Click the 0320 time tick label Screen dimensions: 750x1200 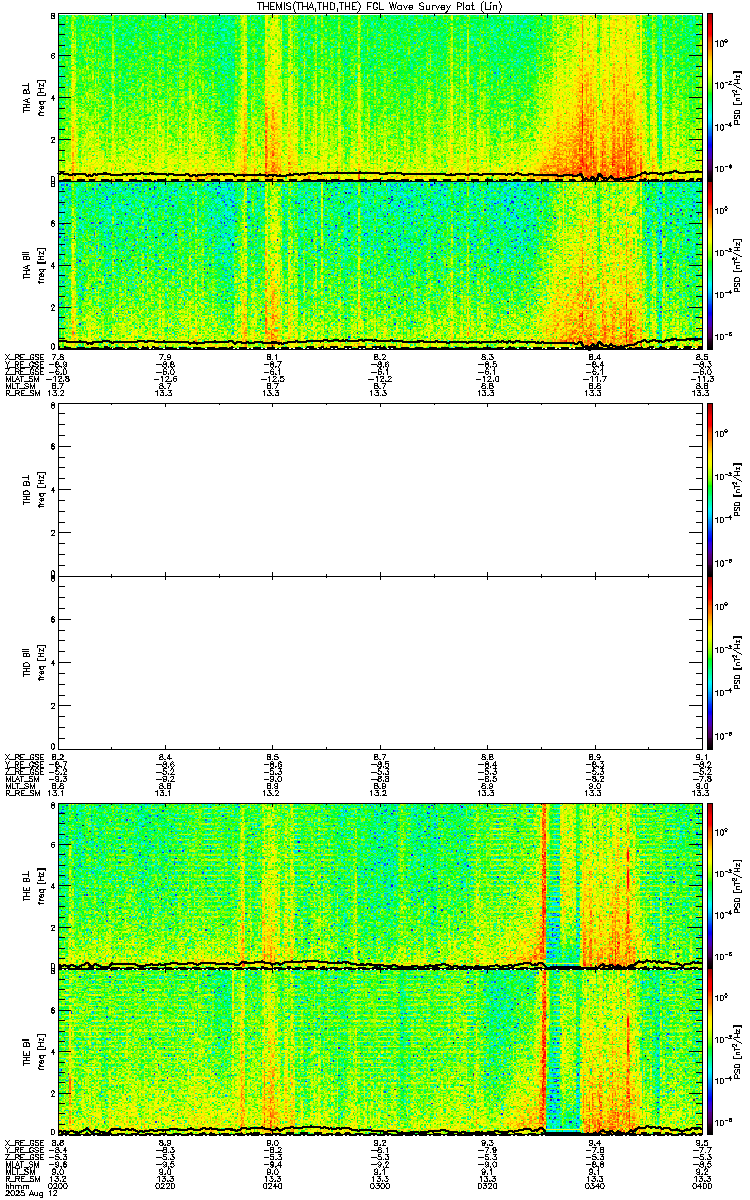click(487, 1185)
